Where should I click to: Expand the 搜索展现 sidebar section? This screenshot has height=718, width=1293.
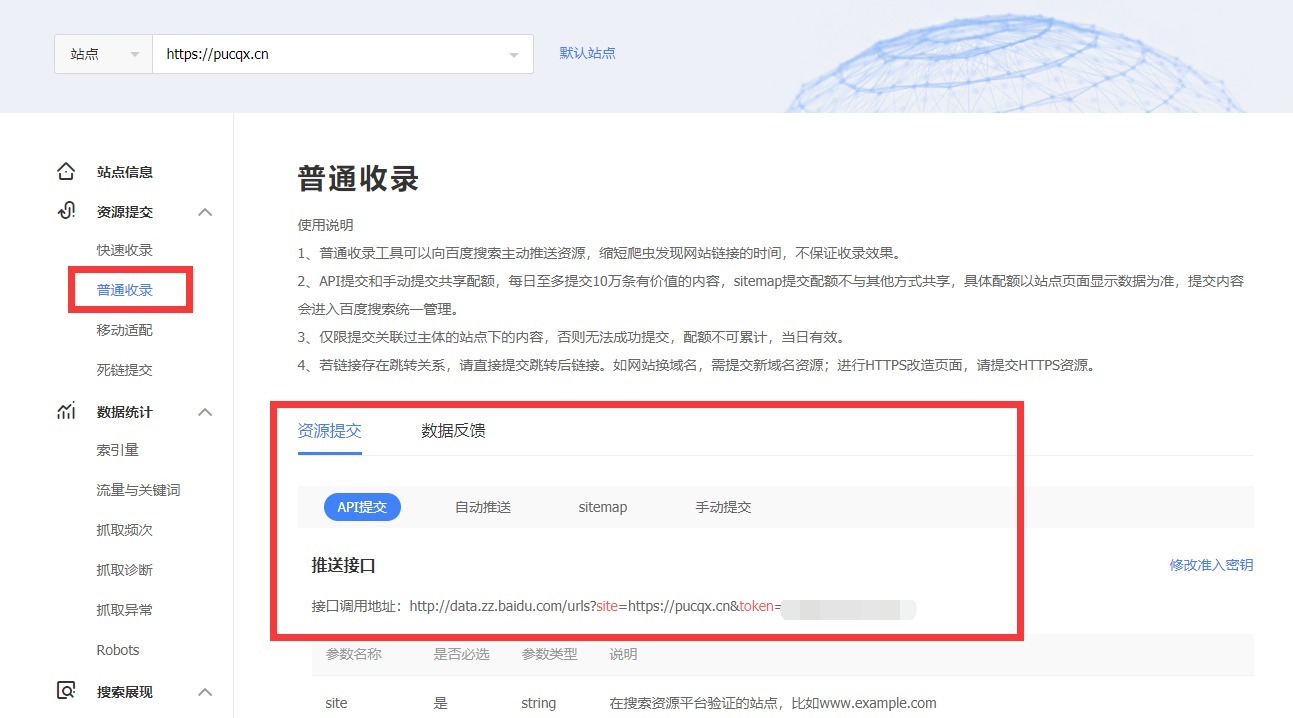pyautogui.click(x=205, y=691)
